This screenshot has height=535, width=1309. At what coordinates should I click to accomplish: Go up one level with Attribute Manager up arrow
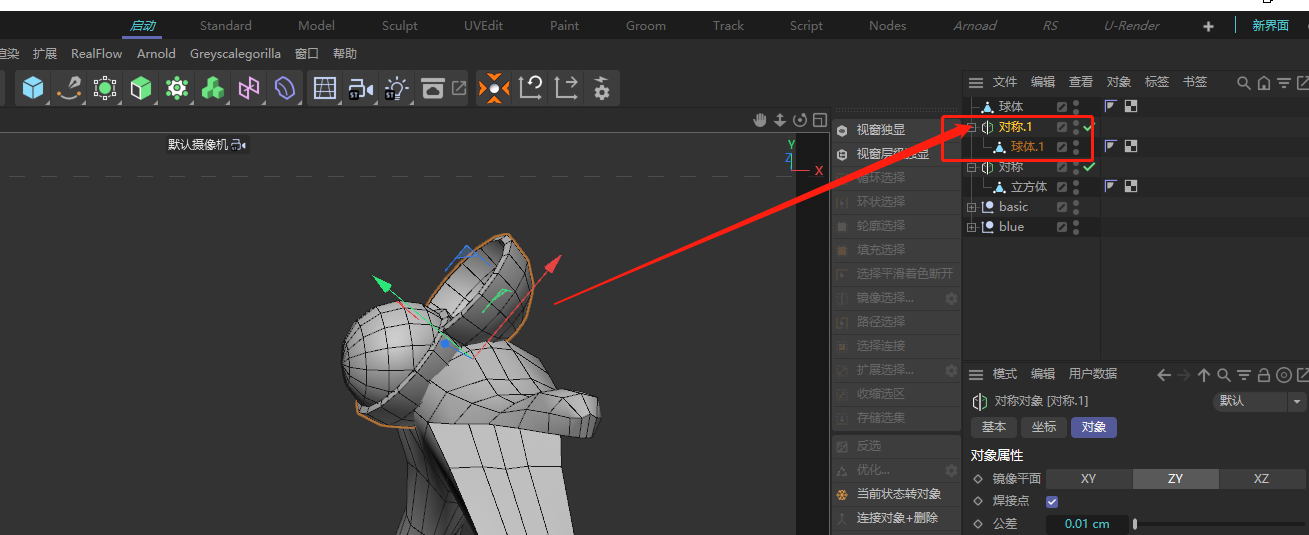pos(1204,375)
